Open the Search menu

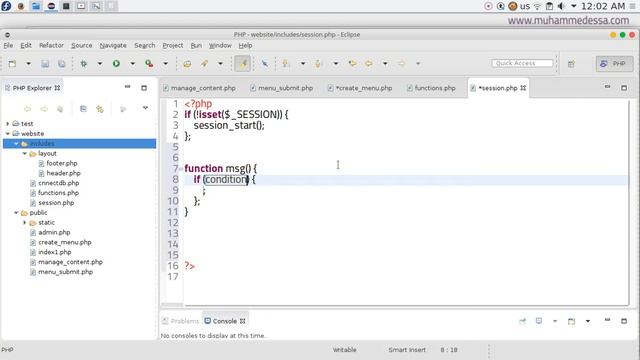(144, 45)
